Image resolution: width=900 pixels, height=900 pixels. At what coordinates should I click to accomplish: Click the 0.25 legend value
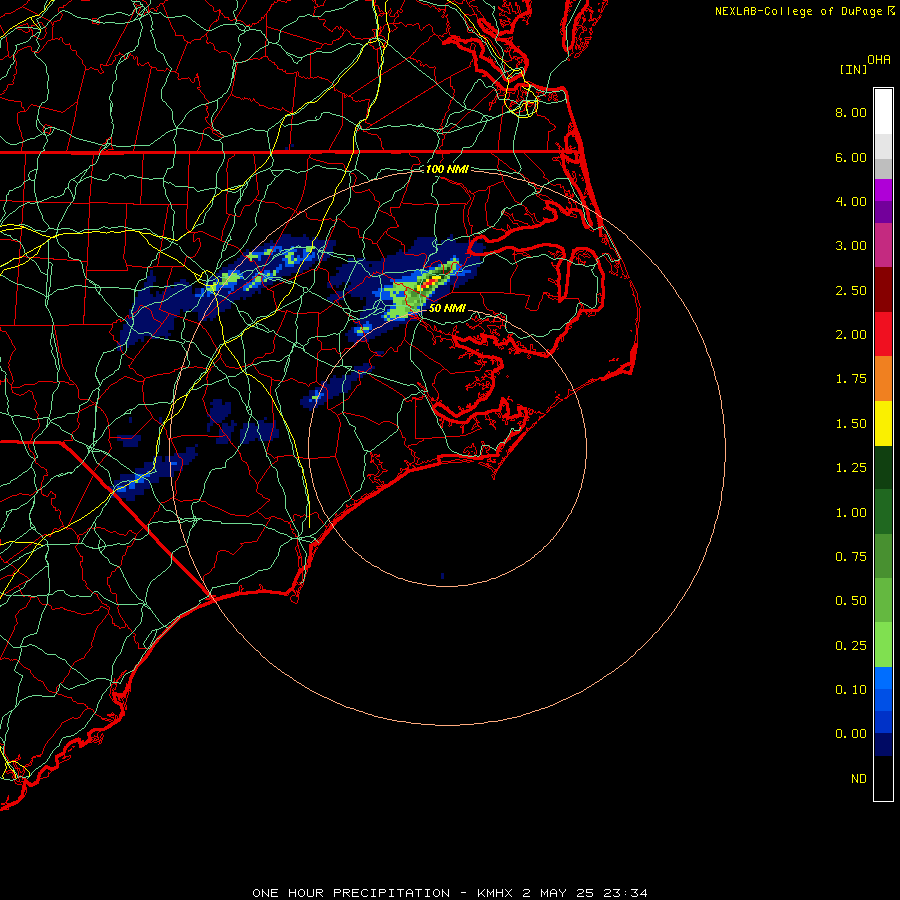coord(851,646)
